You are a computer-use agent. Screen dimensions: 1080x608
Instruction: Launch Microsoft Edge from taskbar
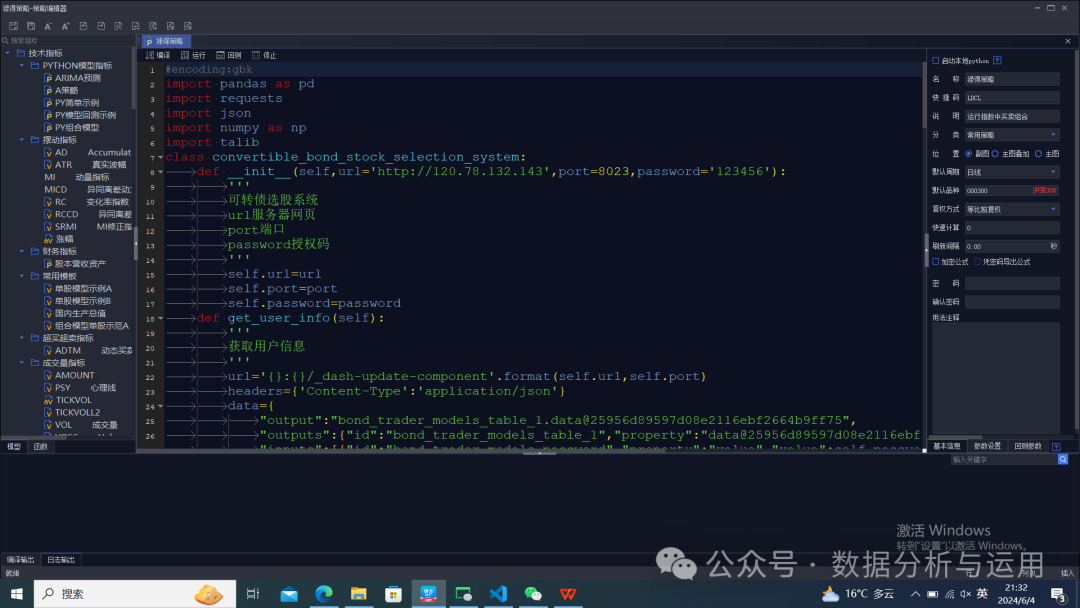tap(324, 594)
